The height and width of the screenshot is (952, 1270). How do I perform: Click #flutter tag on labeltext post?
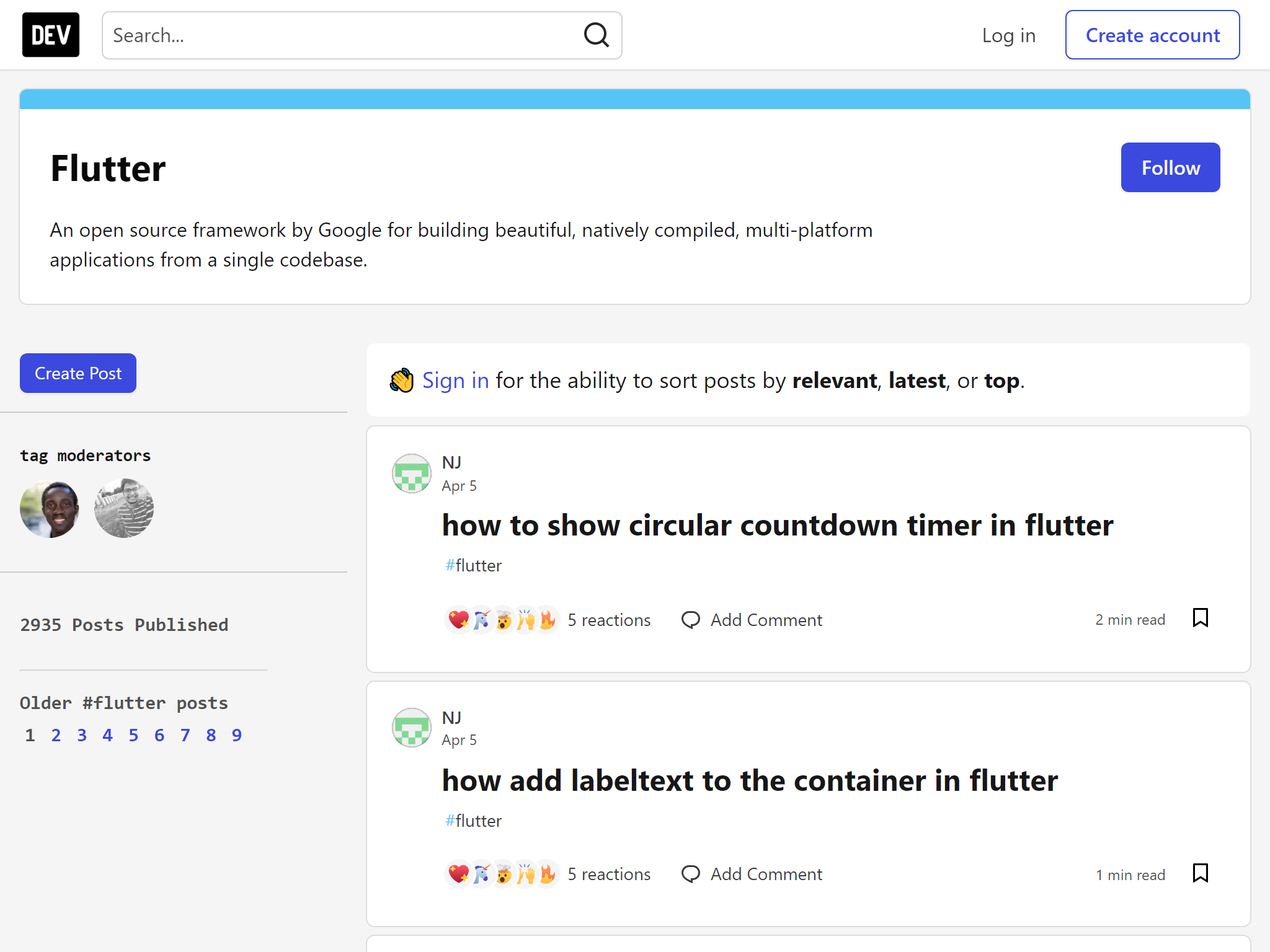pyautogui.click(x=473, y=821)
